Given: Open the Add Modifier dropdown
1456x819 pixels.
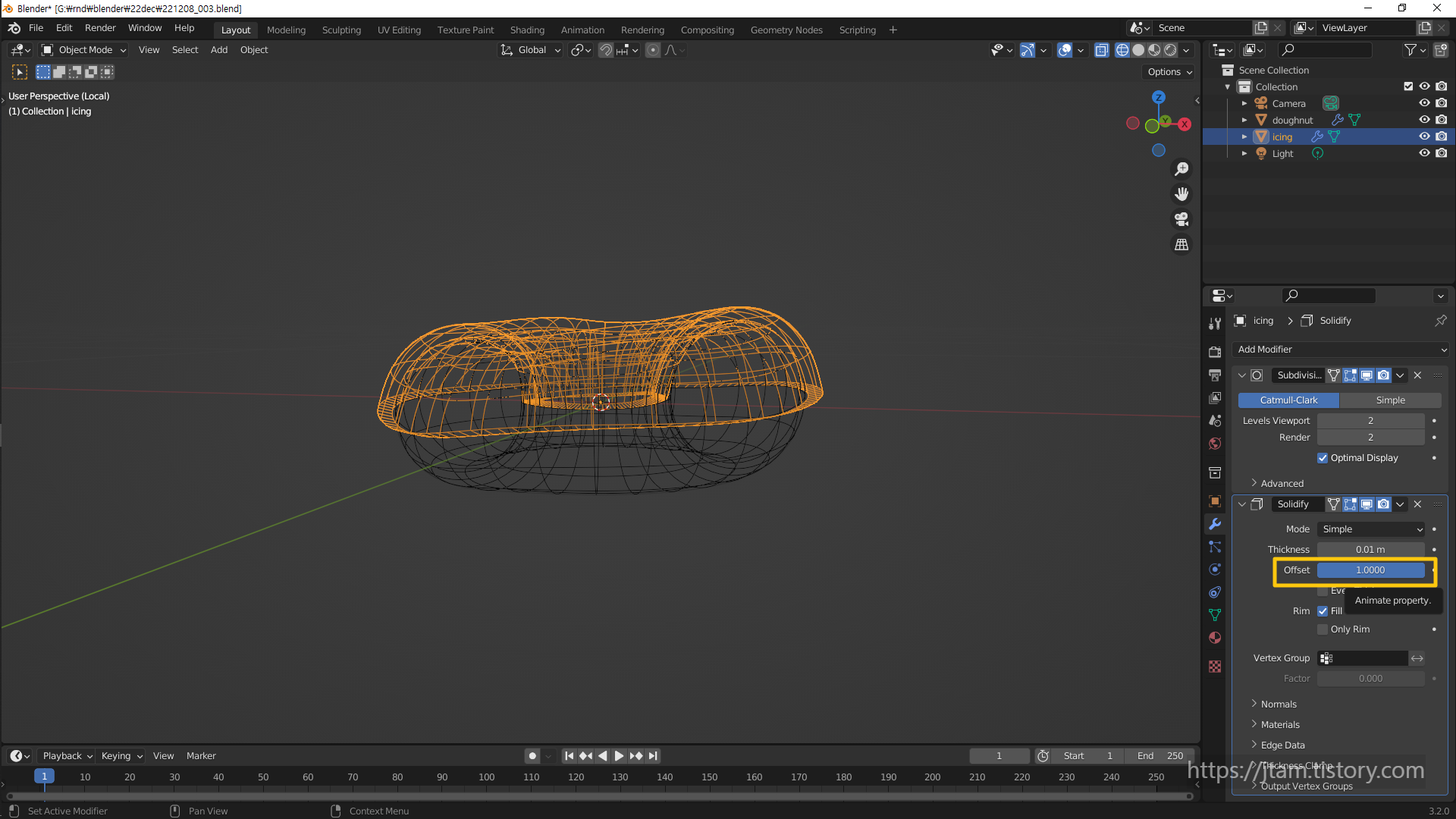Looking at the screenshot, I should (1341, 350).
